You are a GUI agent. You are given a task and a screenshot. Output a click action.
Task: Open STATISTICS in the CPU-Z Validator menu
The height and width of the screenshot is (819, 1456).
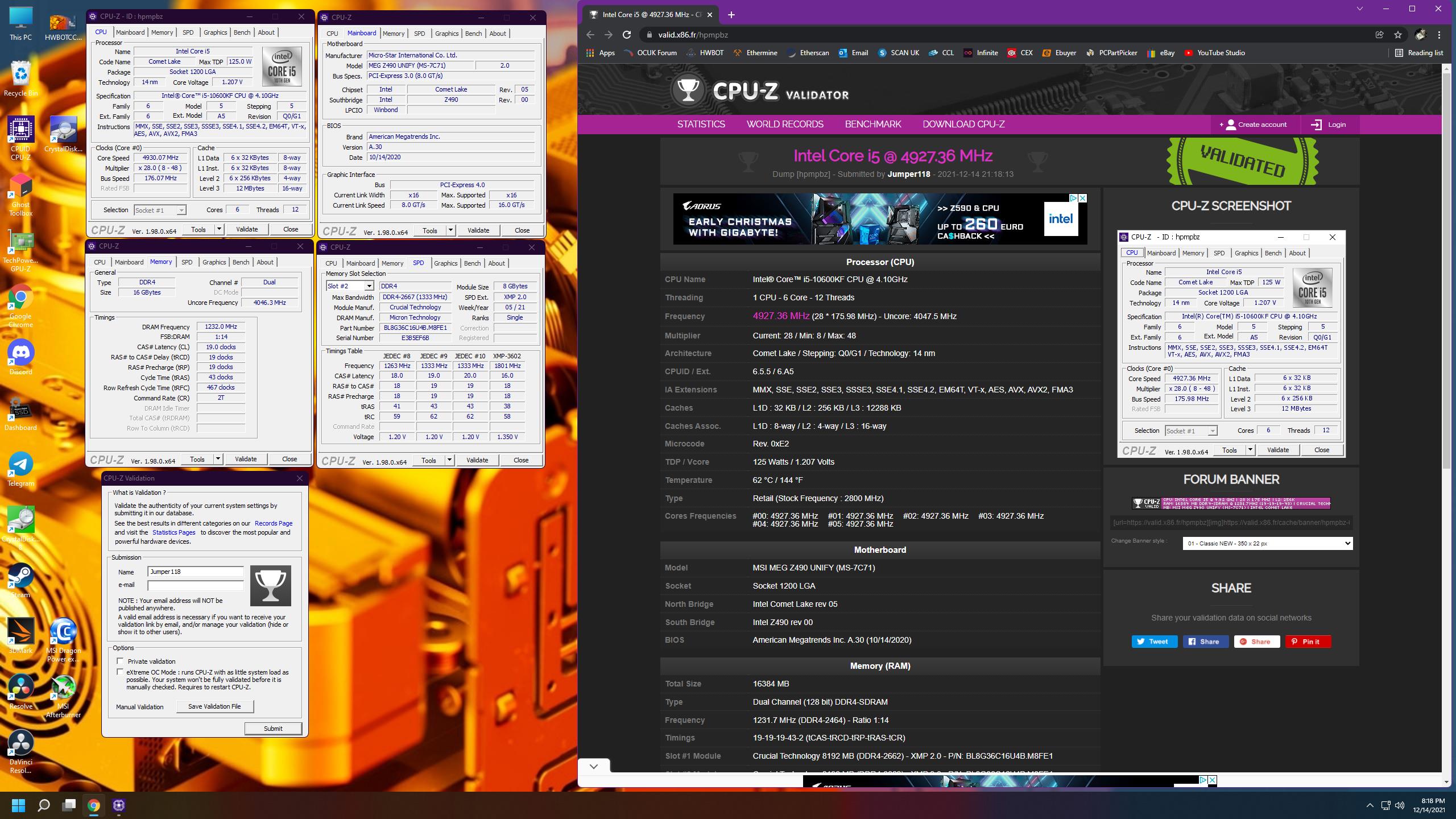[x=701, y=124]
